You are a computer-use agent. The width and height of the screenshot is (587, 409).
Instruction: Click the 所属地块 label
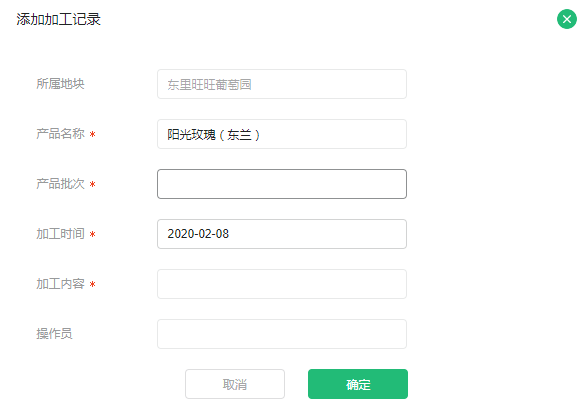pyautogui.click(x=60, y=84)
